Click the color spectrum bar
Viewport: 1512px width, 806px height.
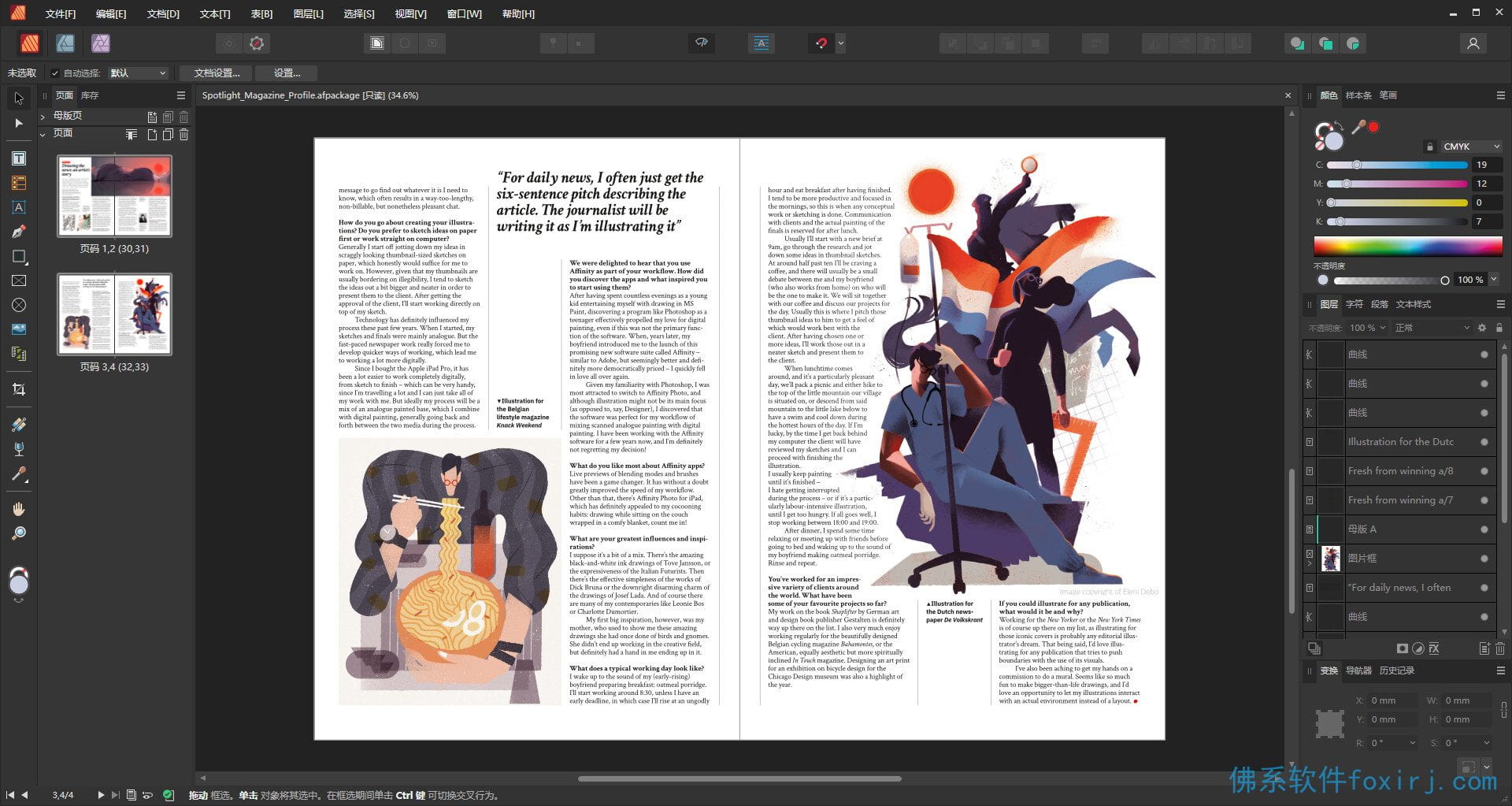(1407, 246)
